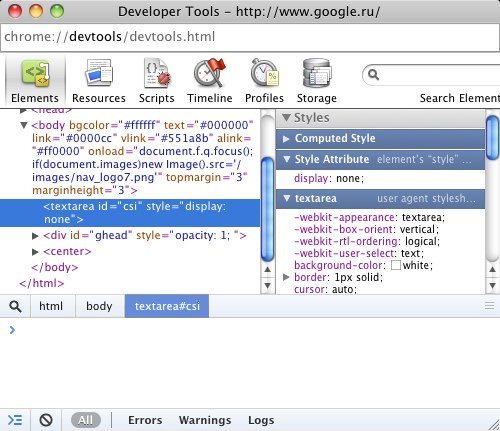The width and height of the screenshot is (500, 431).
Task: Click the 'display: none;' style property
Action: (329, 179)
